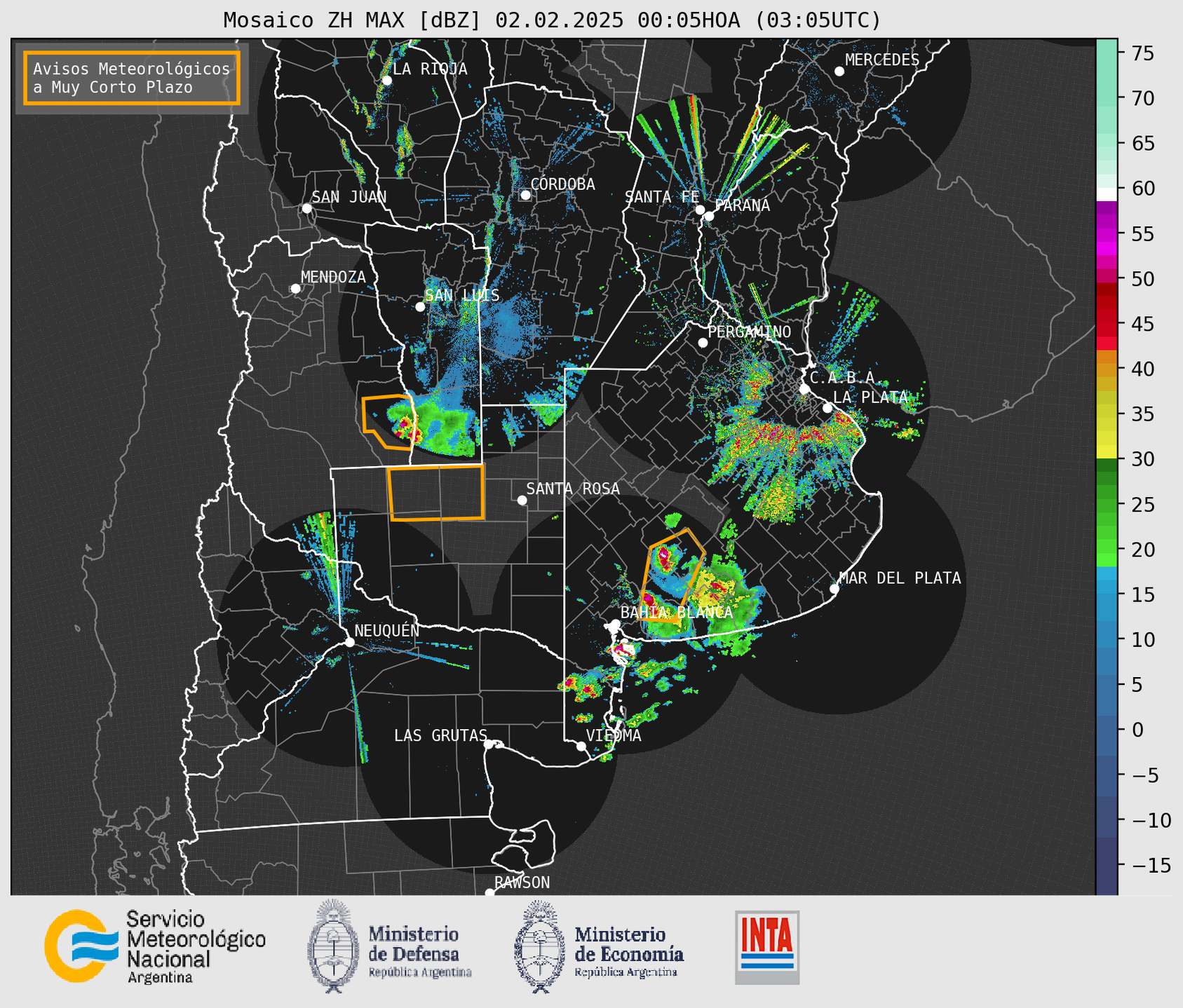1183x1008 pixels.
Task: Click the SAN JUAN city marker dot
Action: 306,208
